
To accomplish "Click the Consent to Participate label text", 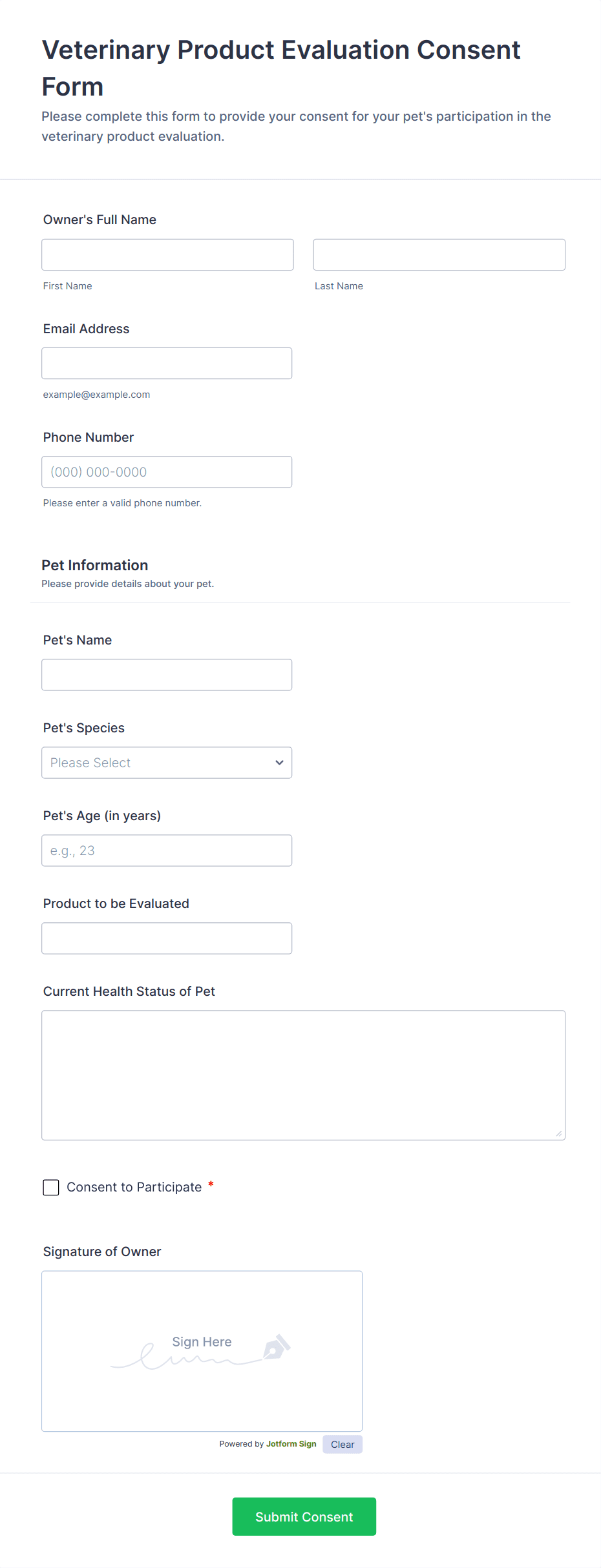I will coord(134,1187).
